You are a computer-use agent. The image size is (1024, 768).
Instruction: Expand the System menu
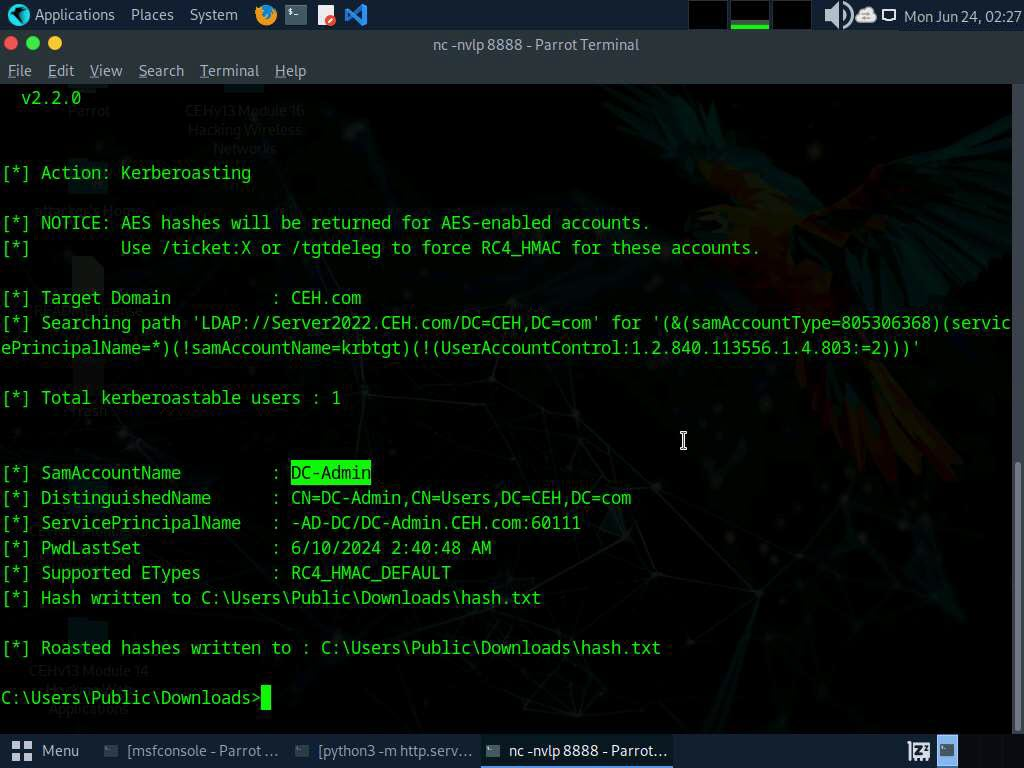[x=213, y=15]
